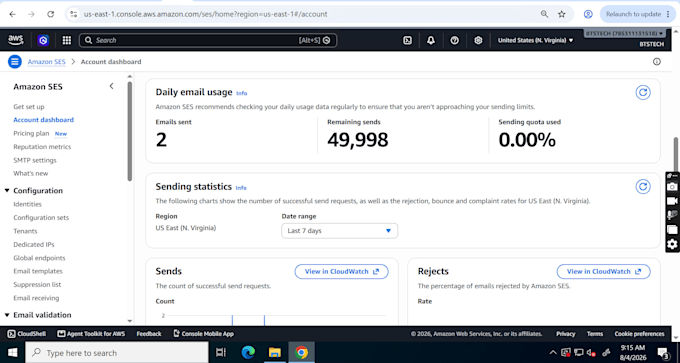This screenshot has height=363, width=680.
Task: Toggle the side navigation hamburger button
Action: click(15, 62)
